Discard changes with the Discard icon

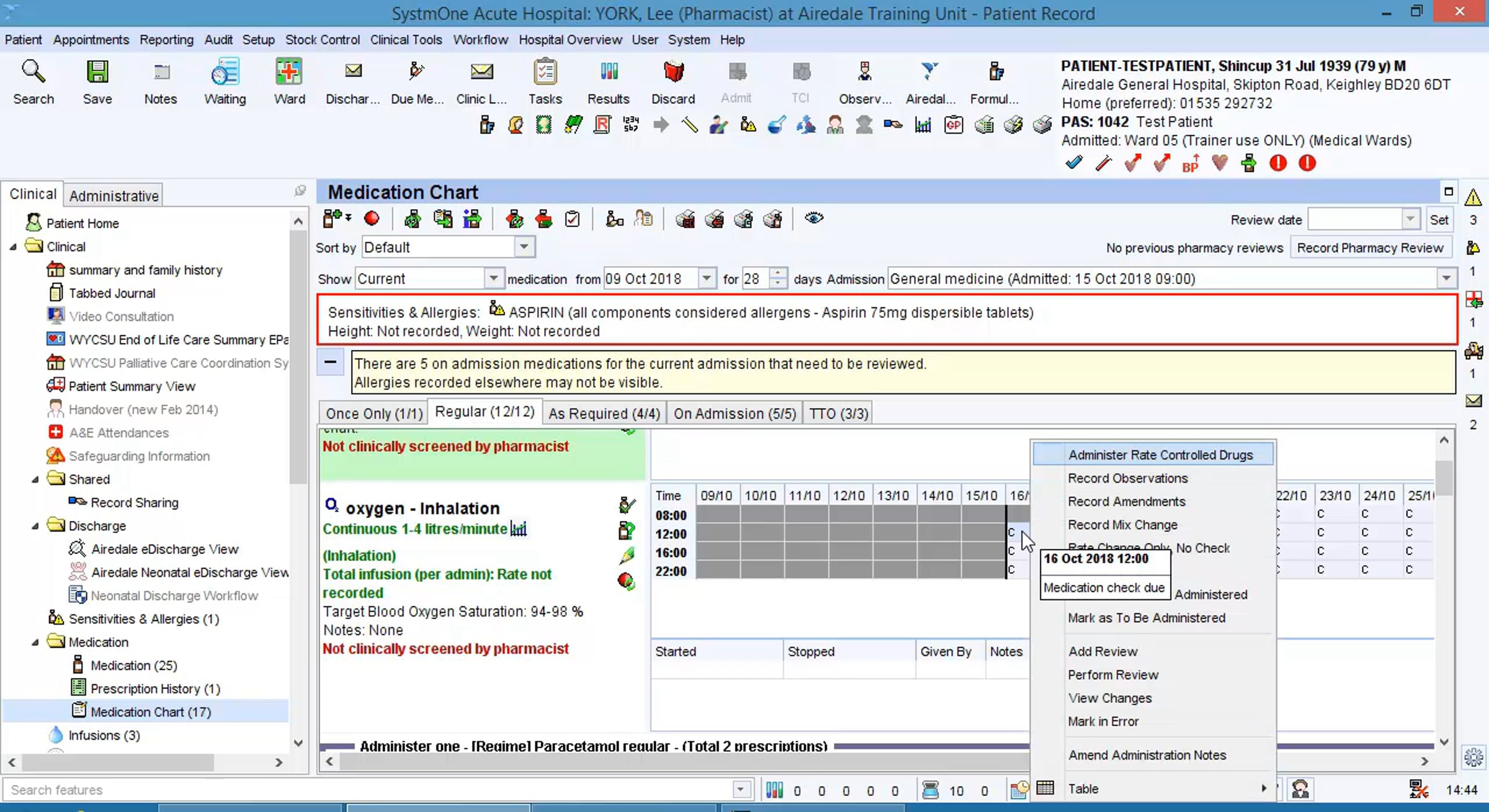click(x=673, y=82)
